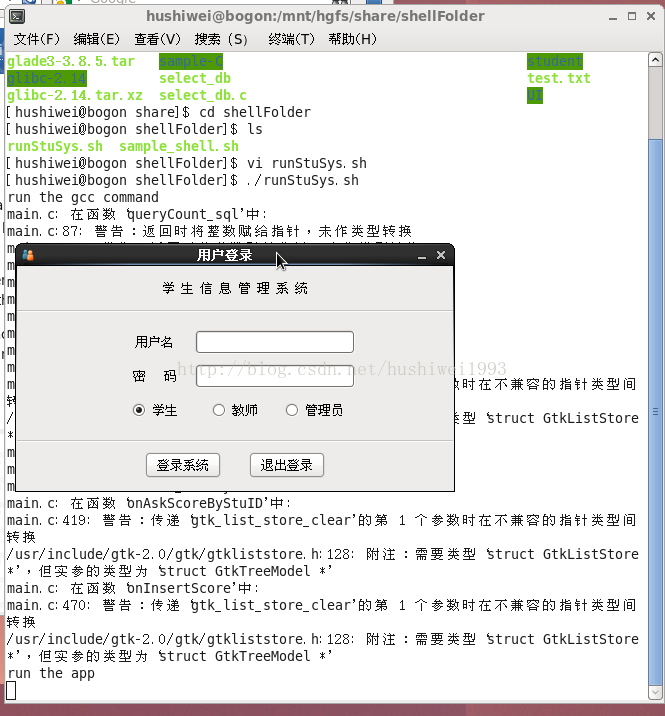Open the 编辑(E) menu
The image size is (665, 716).
[96, 39]
